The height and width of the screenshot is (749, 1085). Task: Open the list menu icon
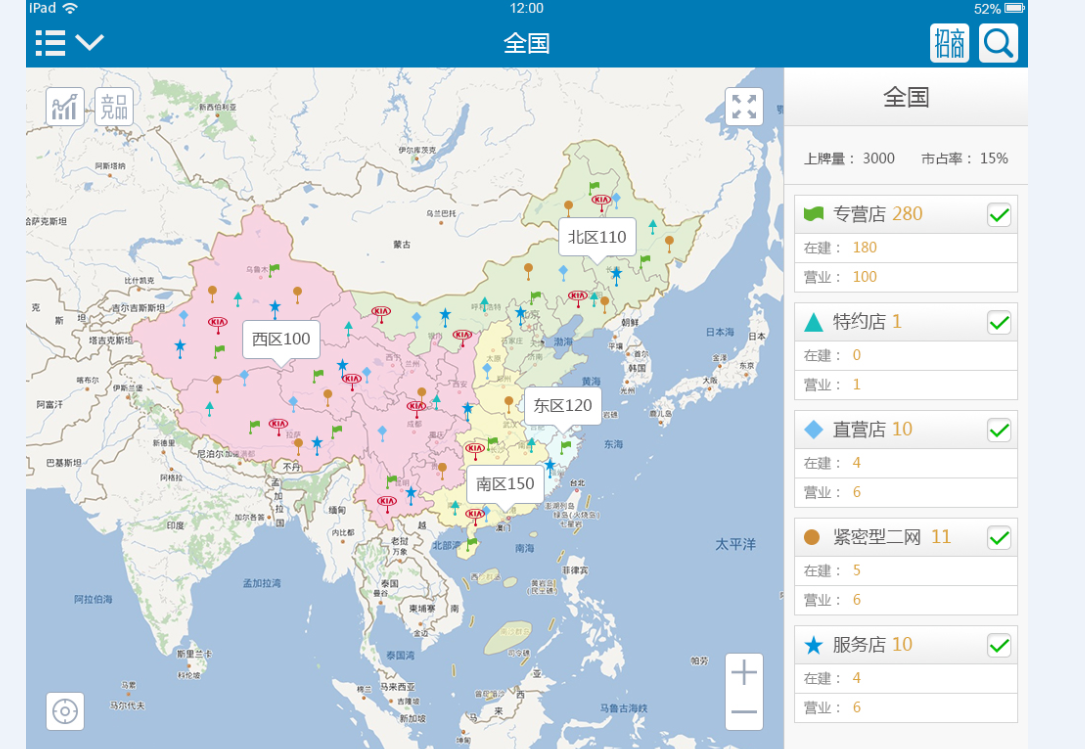click(50, 42)
